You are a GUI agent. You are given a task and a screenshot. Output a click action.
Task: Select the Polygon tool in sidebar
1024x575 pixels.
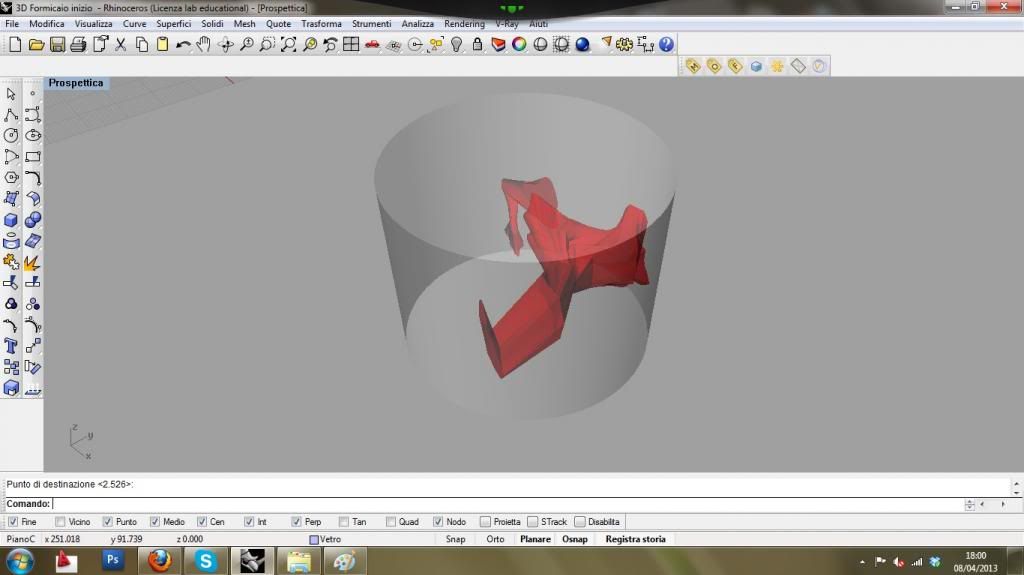[x=11, y=178]
